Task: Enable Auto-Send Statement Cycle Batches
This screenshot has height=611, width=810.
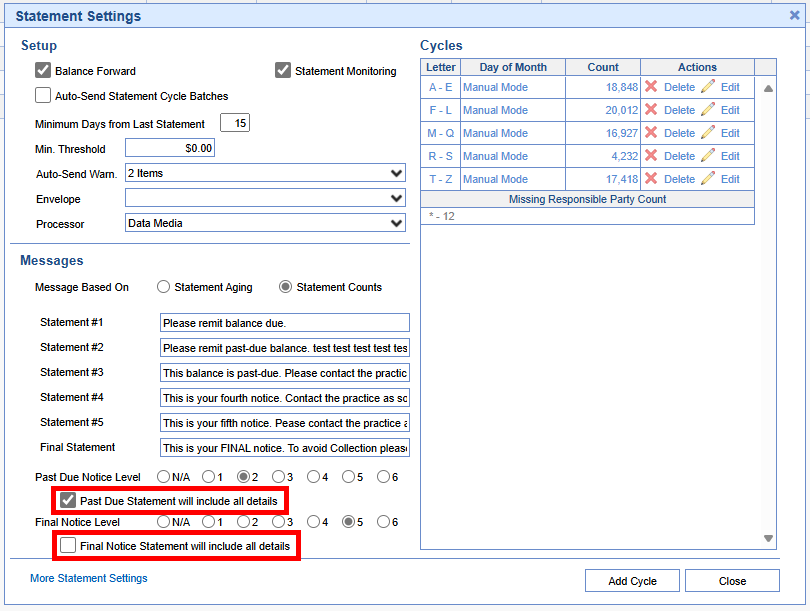Action: pos(43,95)
